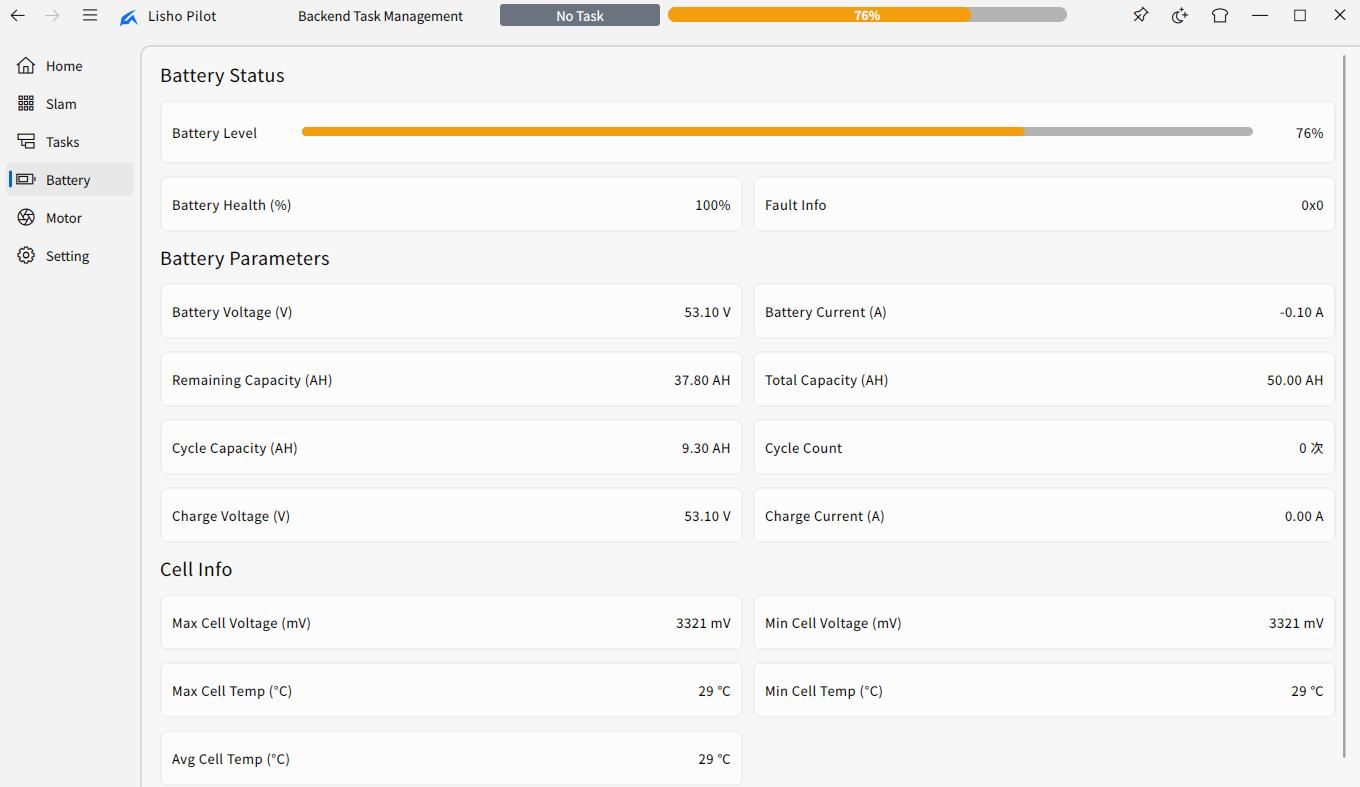Click the Lisho Pilot title text
The image size is (1360, 787).
182,16
